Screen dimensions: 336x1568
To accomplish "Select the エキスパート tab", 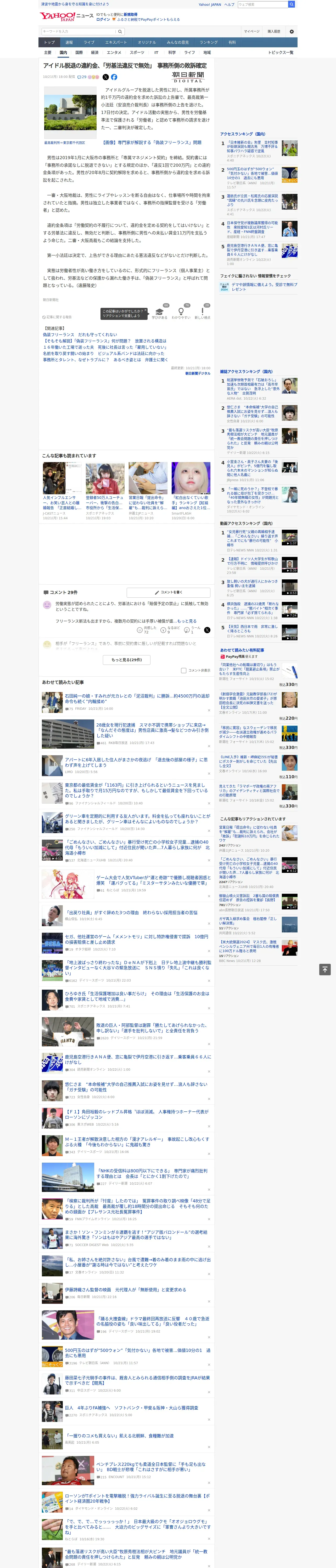I will click(x=116, y=43).
